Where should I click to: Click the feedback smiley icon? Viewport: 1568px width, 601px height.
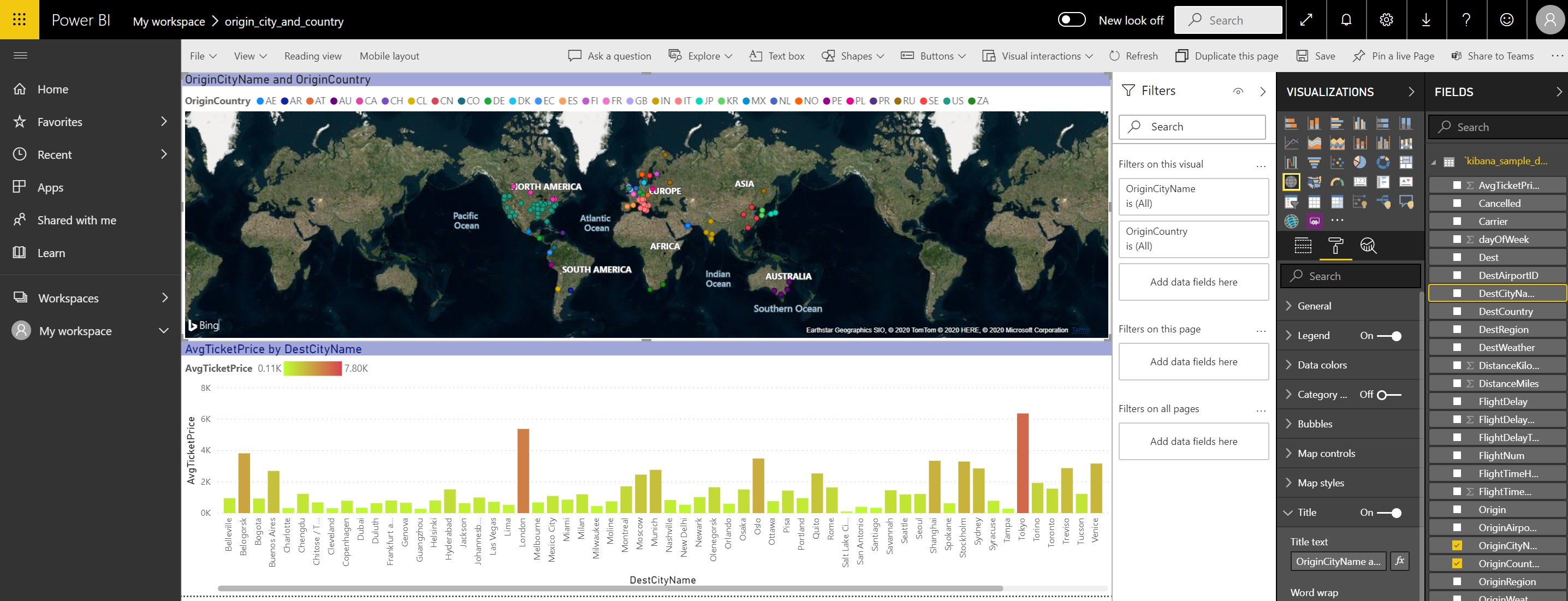(1506, 20)
